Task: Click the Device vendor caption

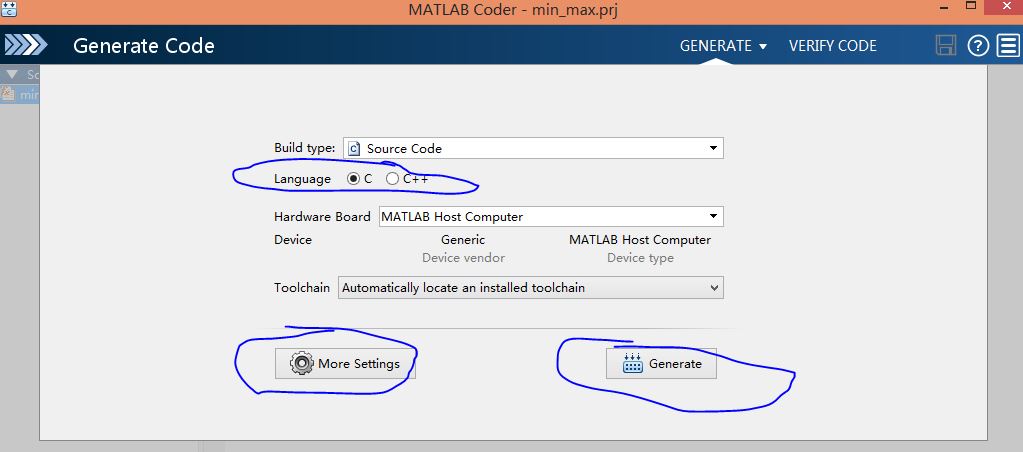Action: (463, 258)
